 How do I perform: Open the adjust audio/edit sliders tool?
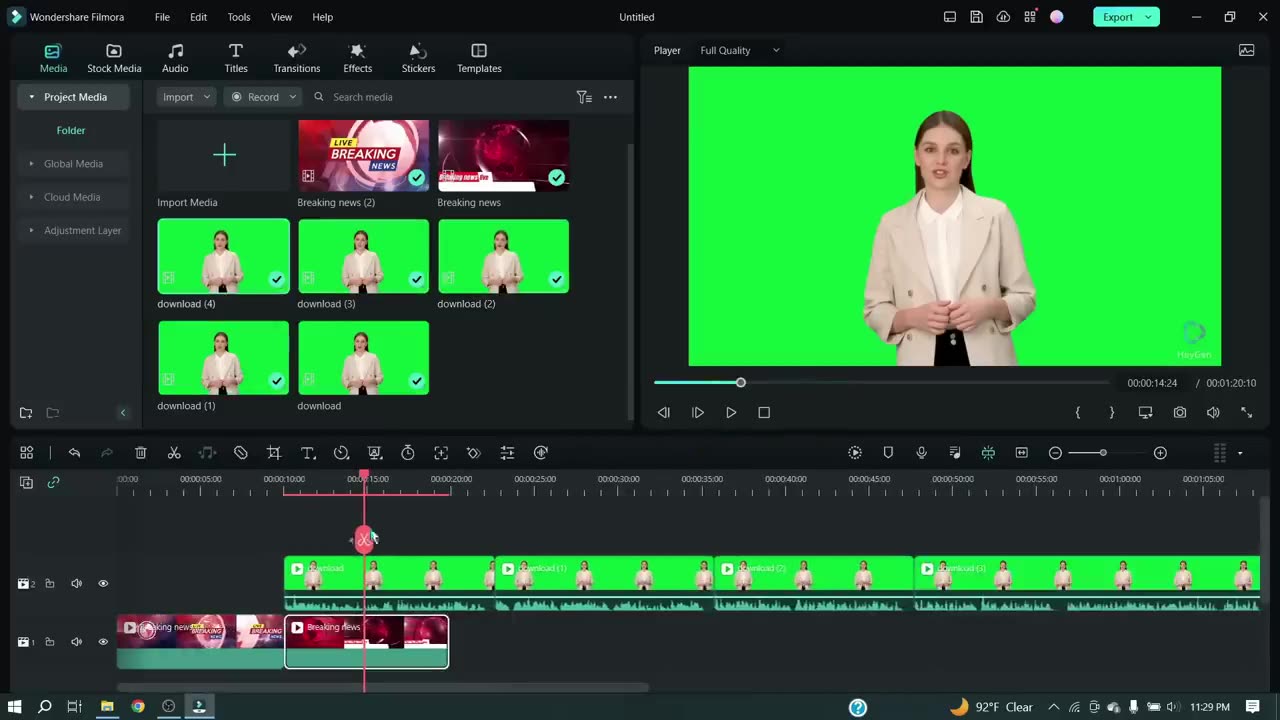[x=507, y=453]
